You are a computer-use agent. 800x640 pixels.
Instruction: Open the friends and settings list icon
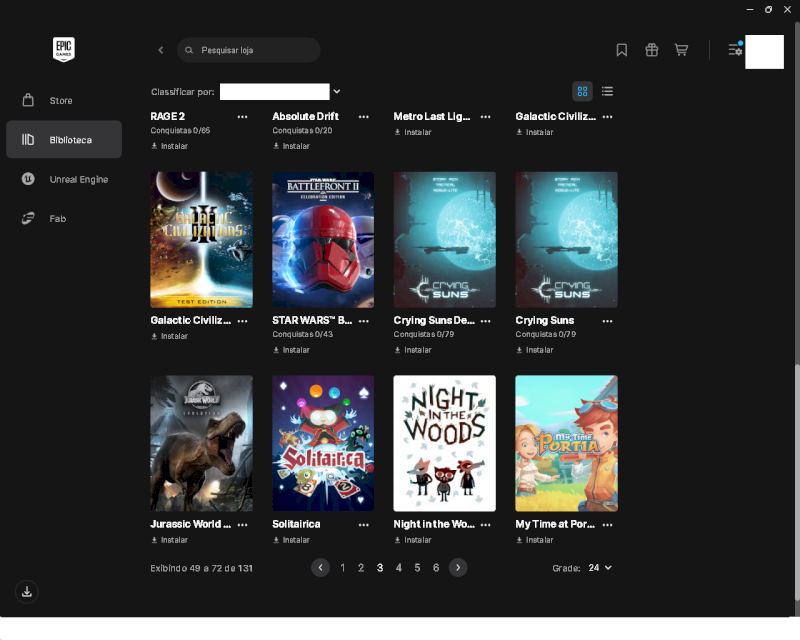735,50
